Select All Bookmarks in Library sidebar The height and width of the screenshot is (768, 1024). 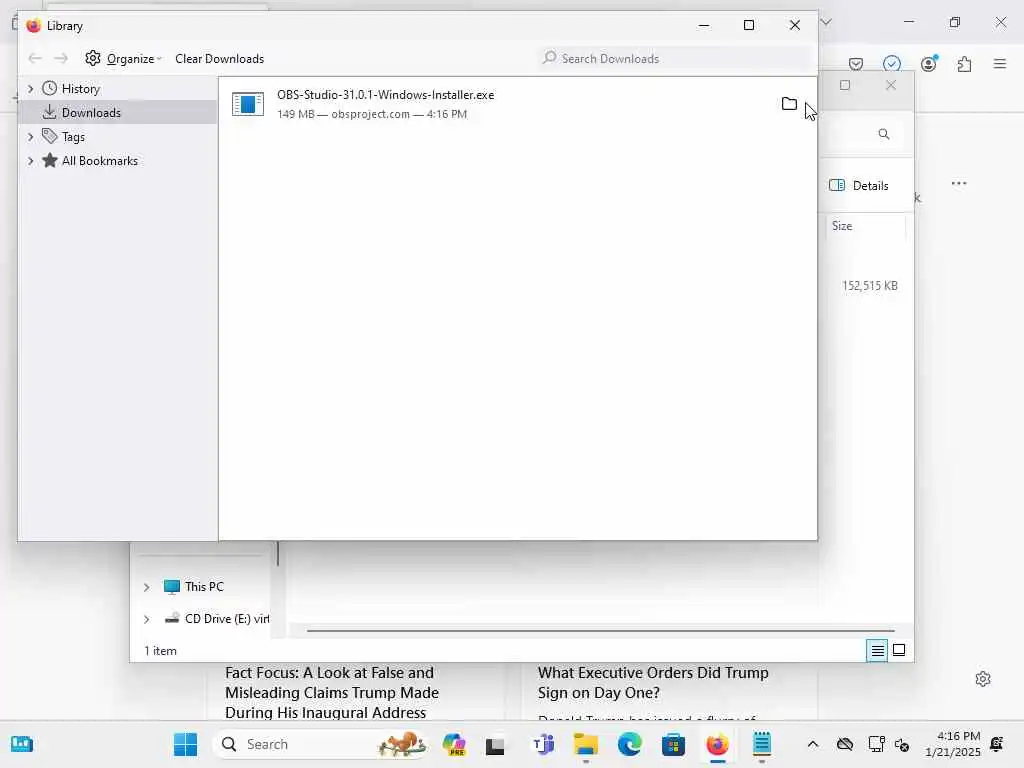pos(99,161)
